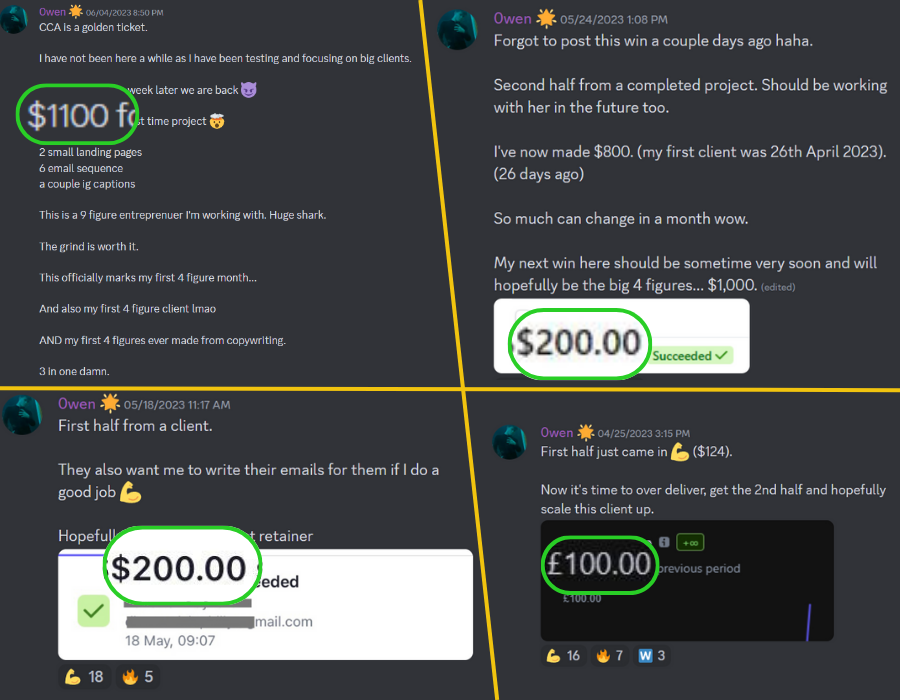Click the Succeeded status badge
900x700 pixels.
click(690, 356)
